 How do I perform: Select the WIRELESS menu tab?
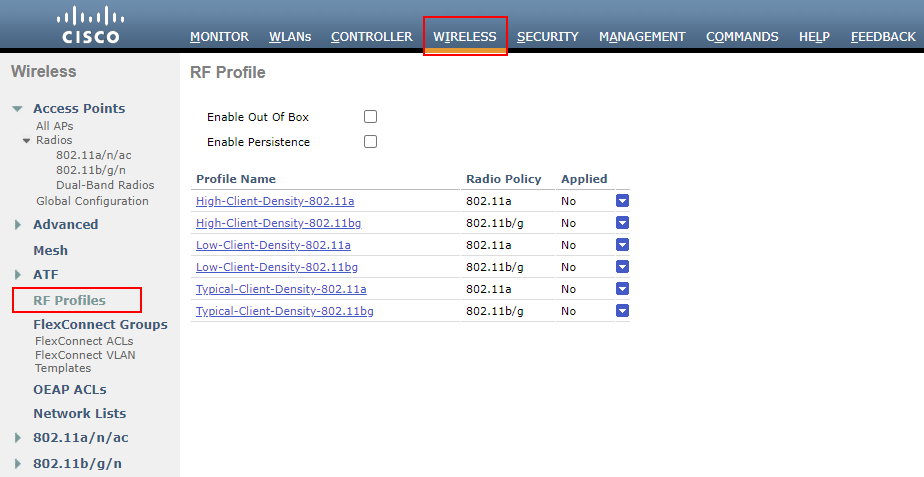coord(465,37)
